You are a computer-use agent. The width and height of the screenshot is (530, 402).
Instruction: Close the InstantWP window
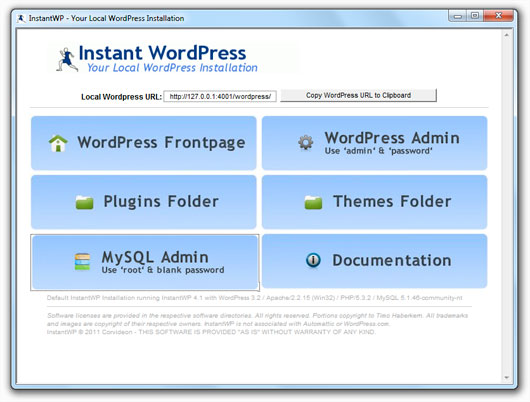(x=499, y=16)
